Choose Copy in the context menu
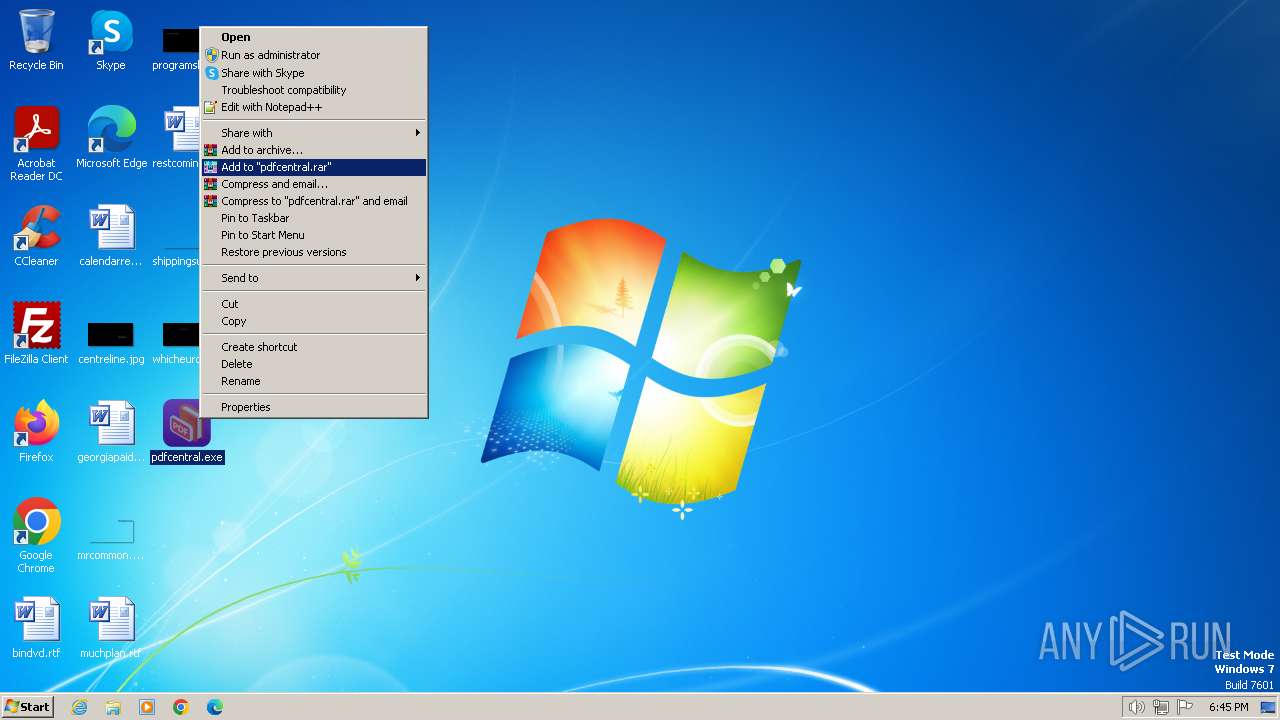The width and height of the screenshot is (1280, 720). point(314,321)
